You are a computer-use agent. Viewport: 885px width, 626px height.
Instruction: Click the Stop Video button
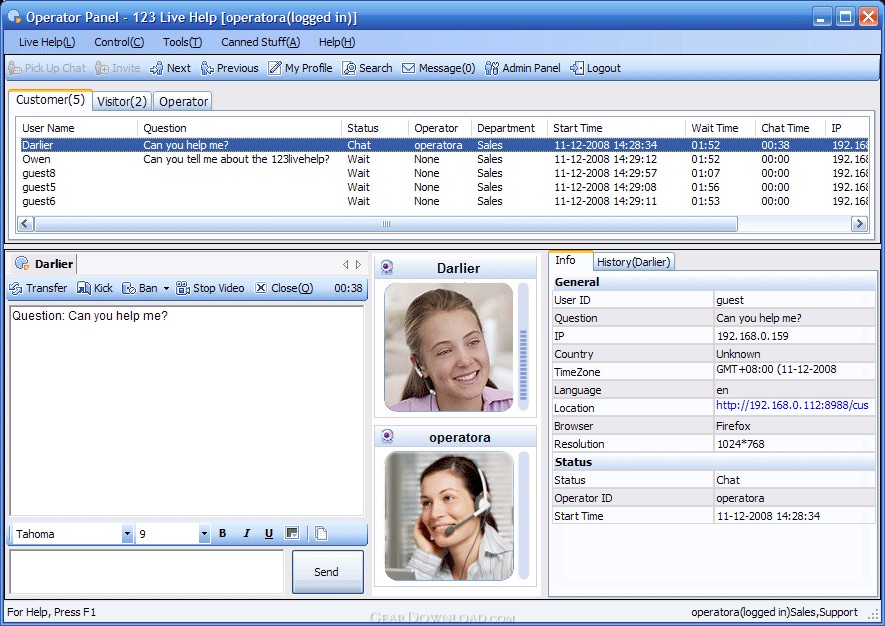click(210, 288)
